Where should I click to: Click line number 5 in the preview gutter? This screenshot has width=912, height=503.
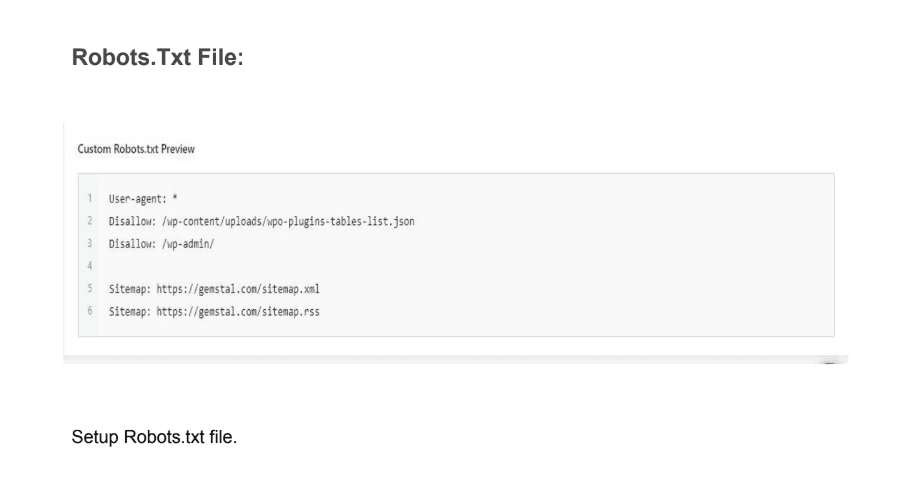point(90,288)
